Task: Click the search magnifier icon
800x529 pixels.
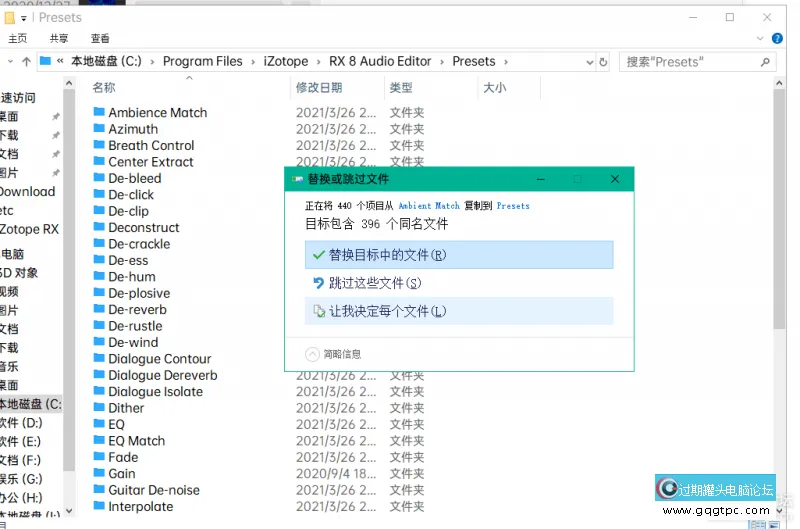Action: click(x=765, y=62)
